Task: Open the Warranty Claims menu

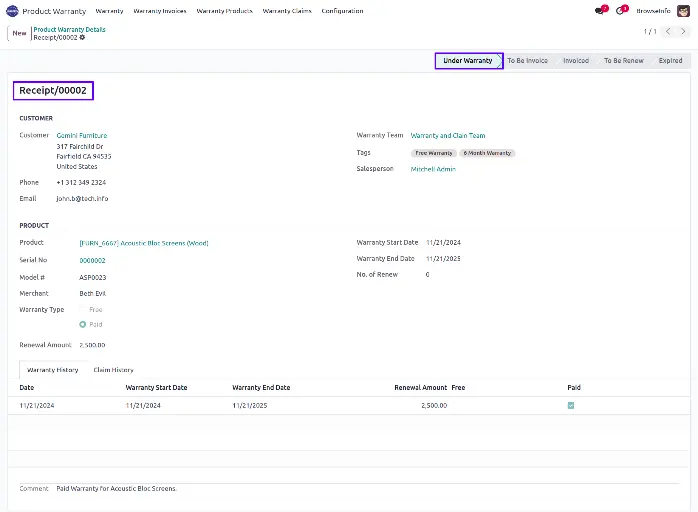Action: pos(287,11)
